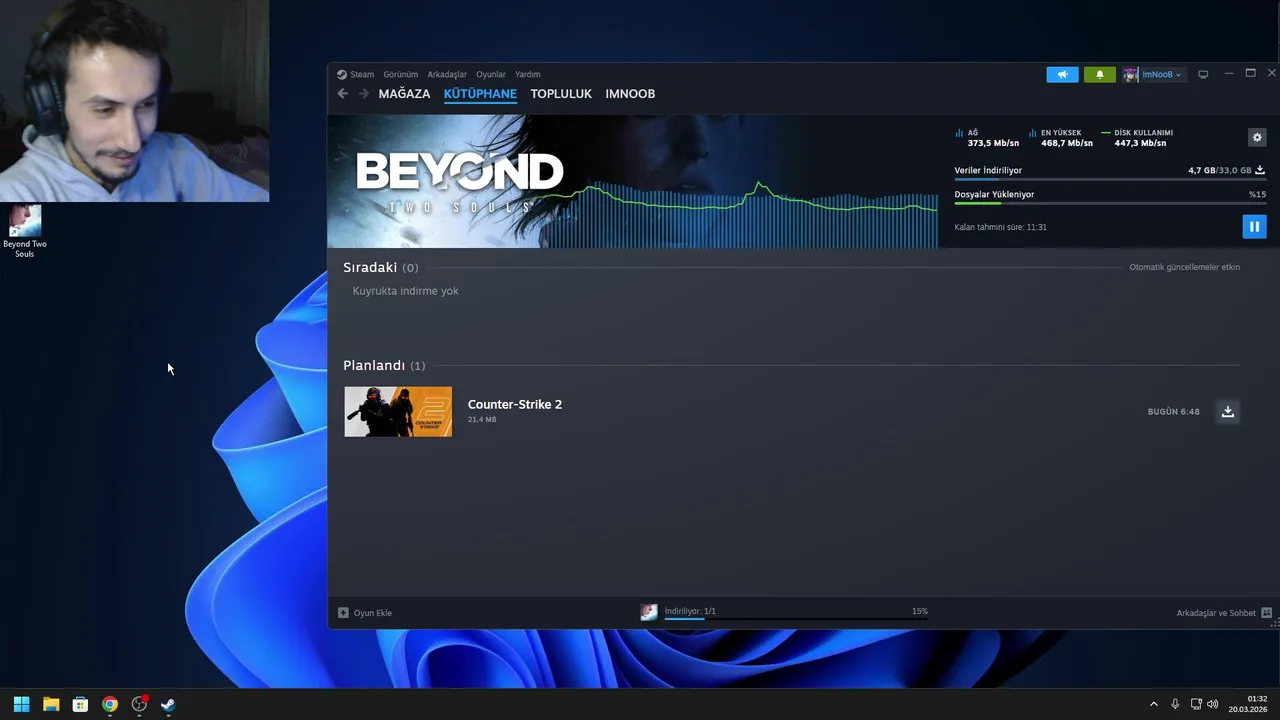Open Arkadaşlar ve Sohbet
The image size is (1280, 720).
(1216, 612)
